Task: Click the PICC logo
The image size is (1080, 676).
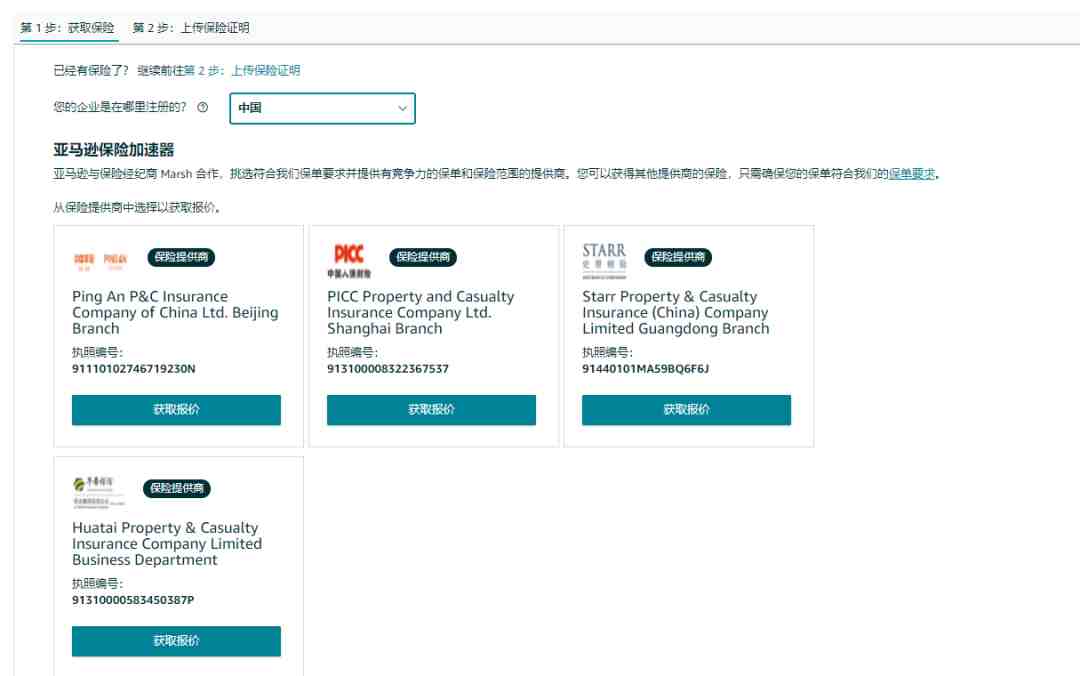Action: tap(349, 260)
